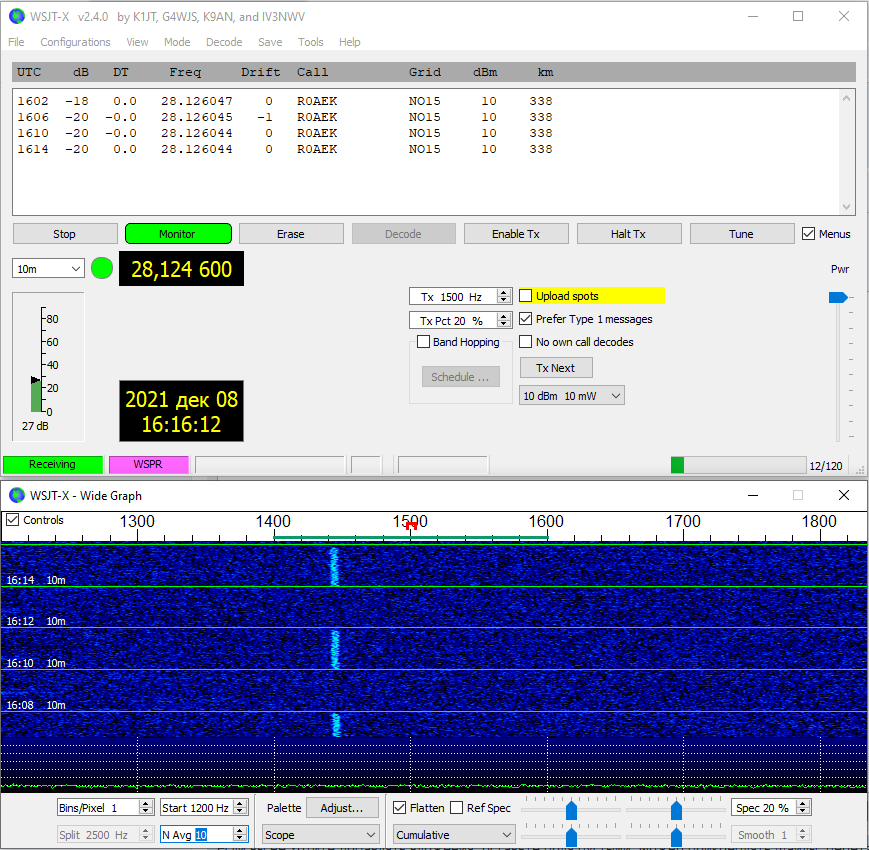
Task: Select the 1602 decode row
Action: [285, 101]
